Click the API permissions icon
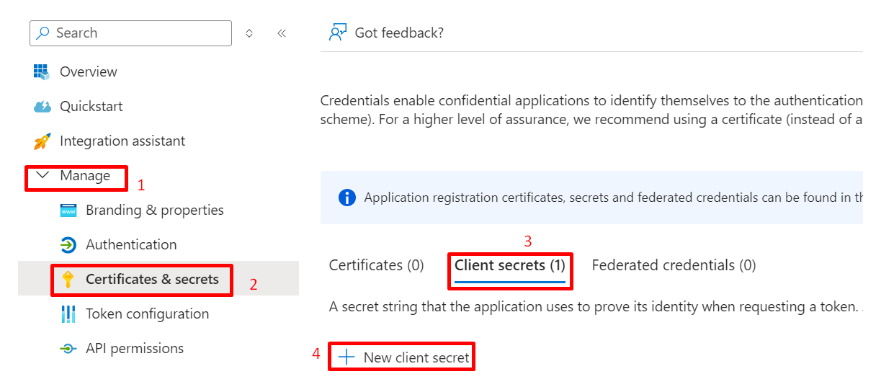Image resolution: width=893 pixels, height=382 pixels. pyautogui.click(x=68, y=348)
